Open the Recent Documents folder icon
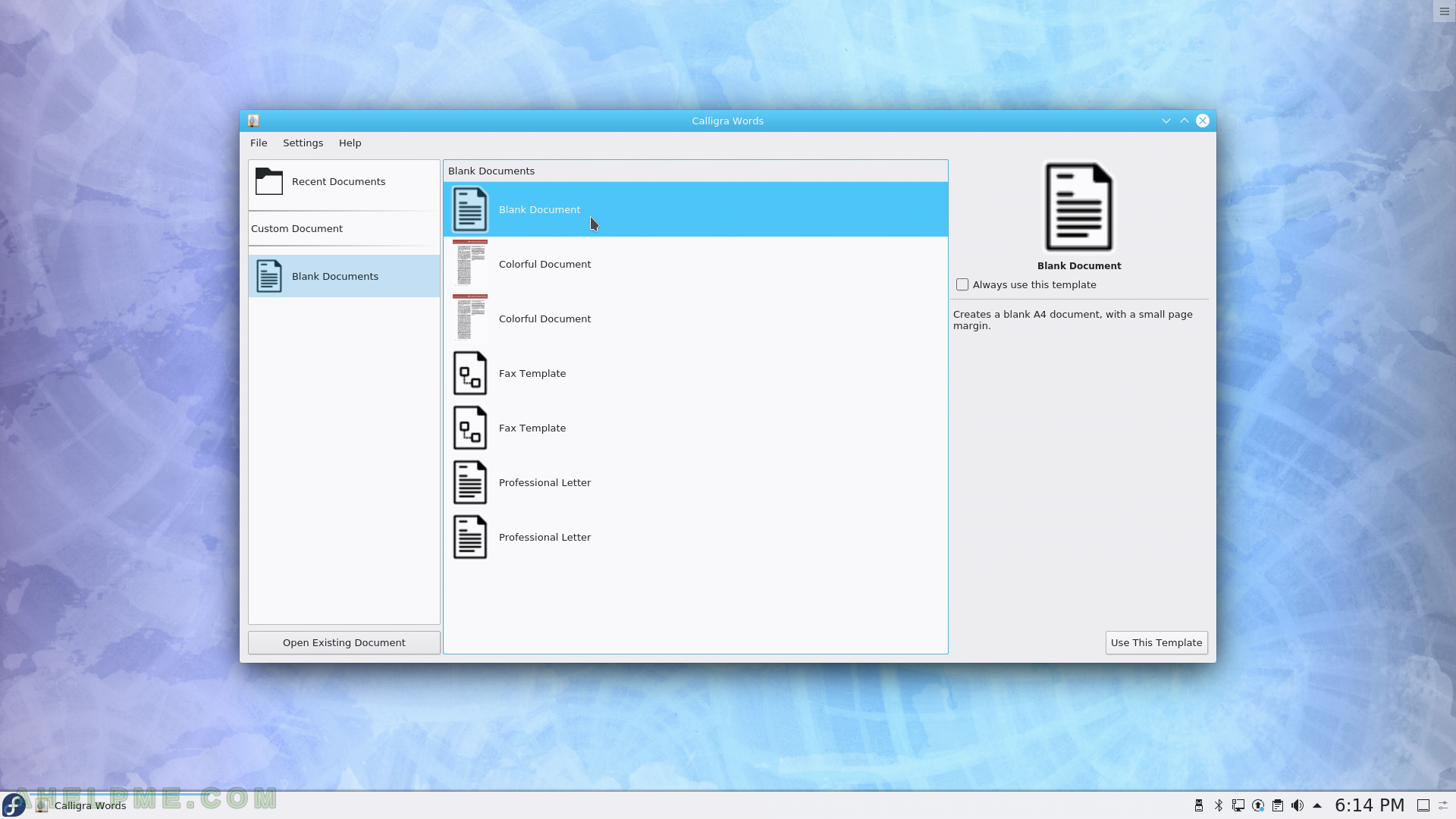Viewport: 1456px width, 819px height. (x=268, y=181)
